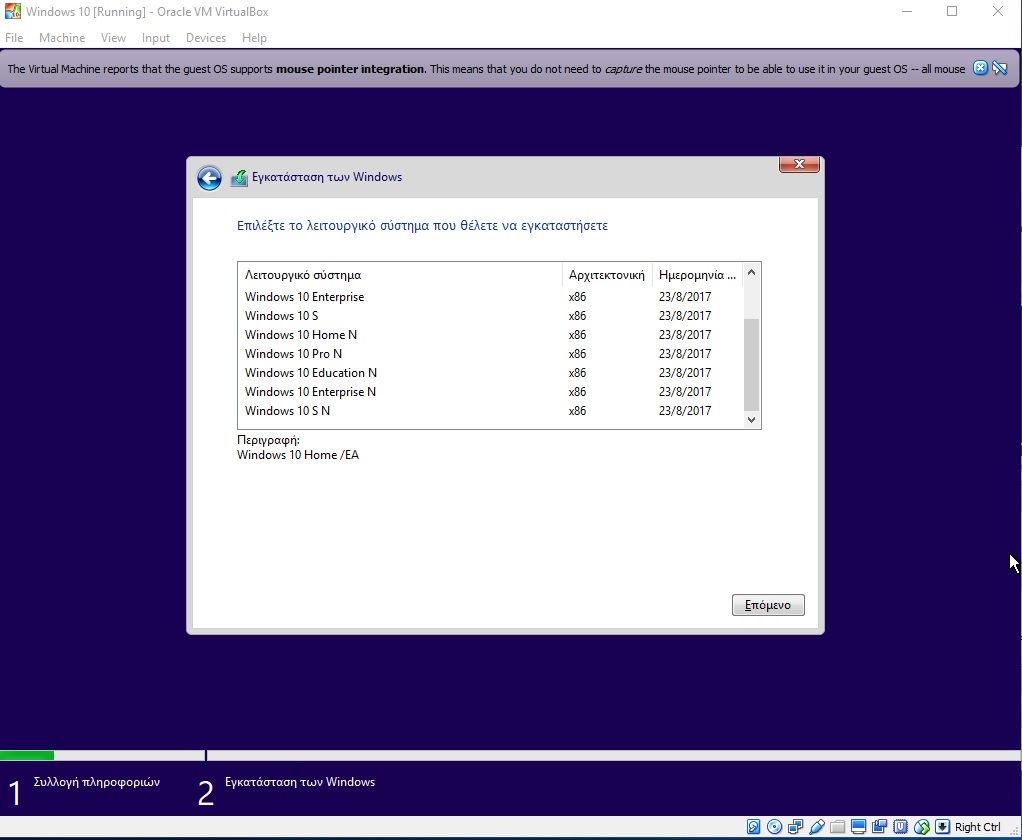Viewport: 1022px width, 840px height.
Task: Click the Right Ctrl host key label
Action: coord(977,827)
